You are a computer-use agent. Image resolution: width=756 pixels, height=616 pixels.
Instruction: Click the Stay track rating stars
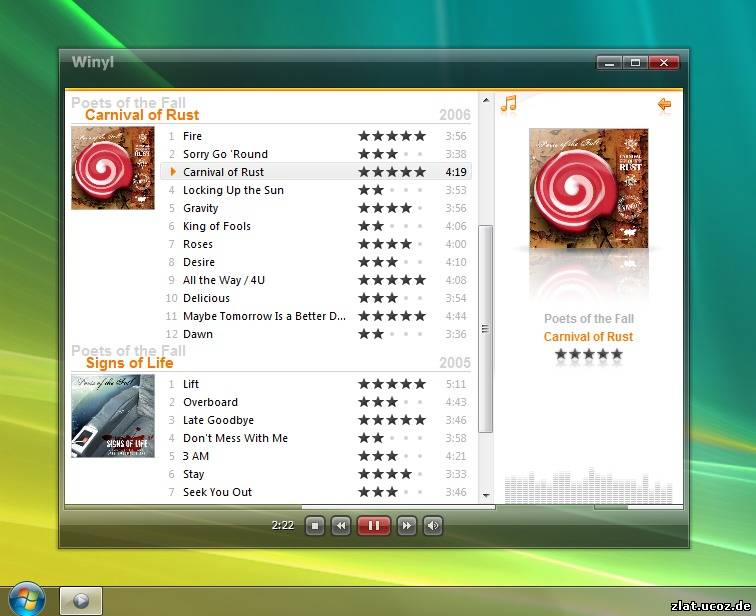click(392, 474)
